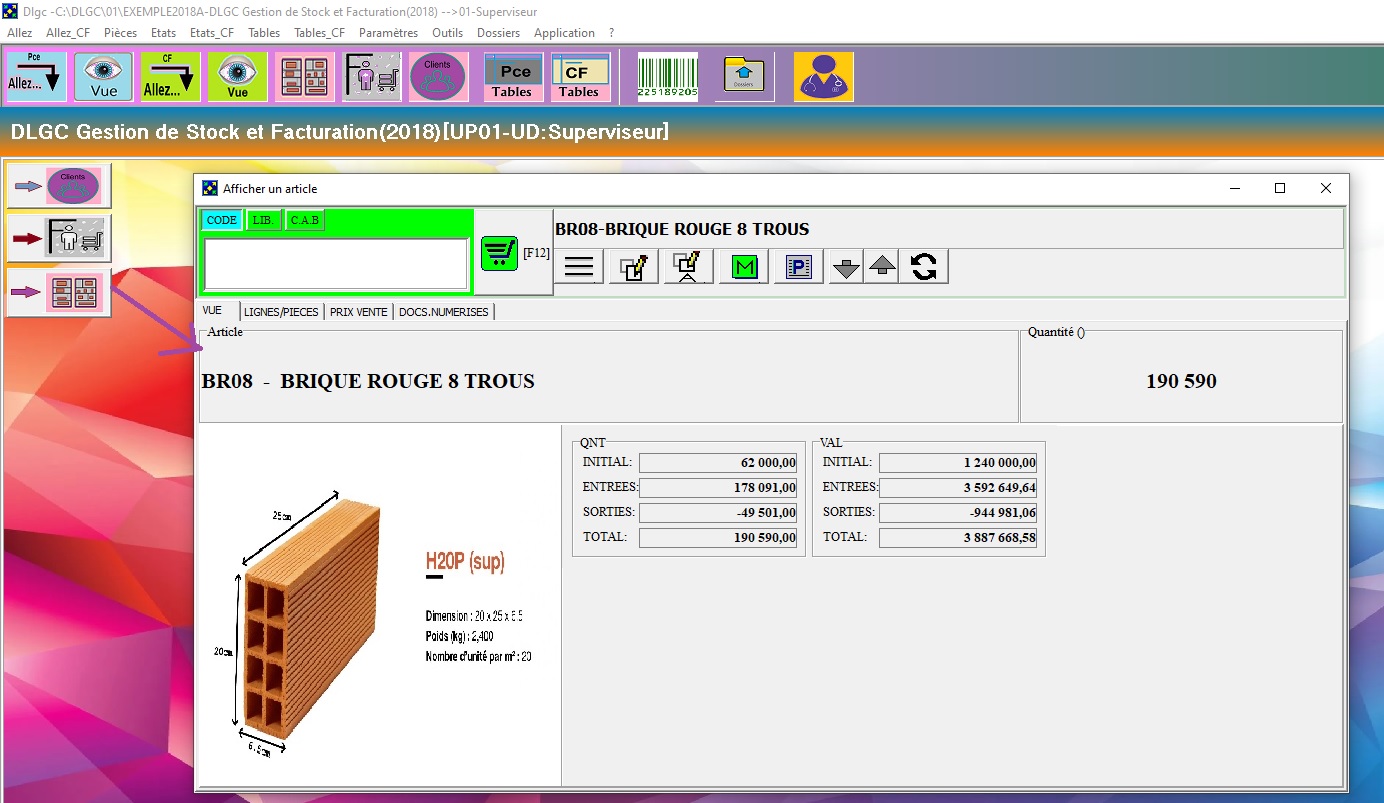Go to next article with down arrow
The image size is (1384, 803).
(847, 267)
